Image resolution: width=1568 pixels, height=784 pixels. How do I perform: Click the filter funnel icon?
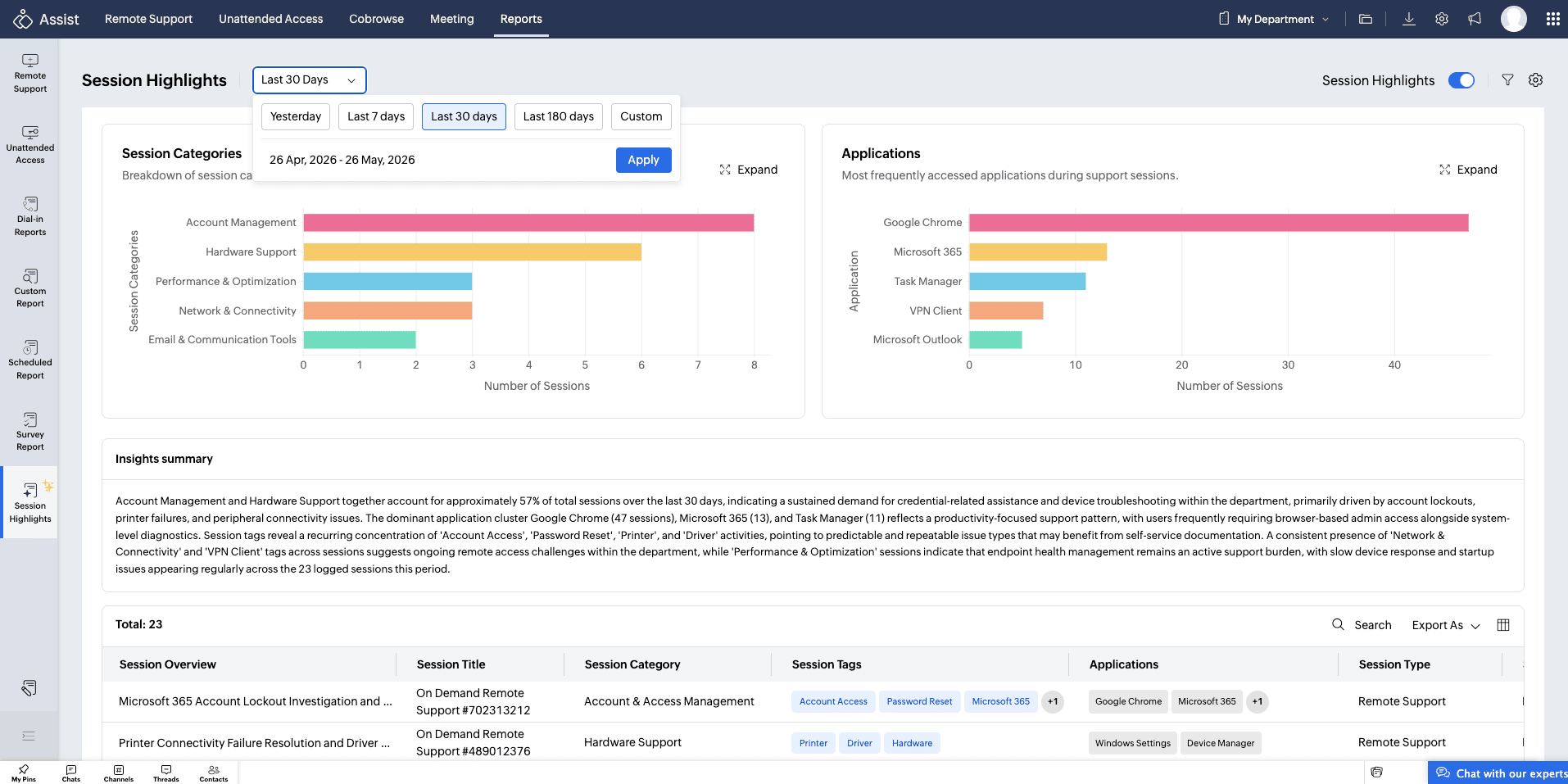[1507, 80]
